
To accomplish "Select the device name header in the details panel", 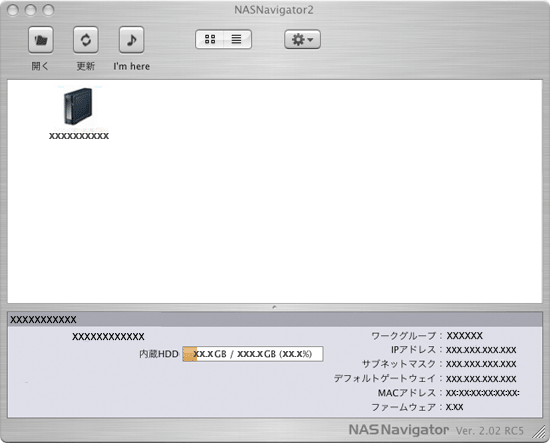I will [x=43, y=320].
